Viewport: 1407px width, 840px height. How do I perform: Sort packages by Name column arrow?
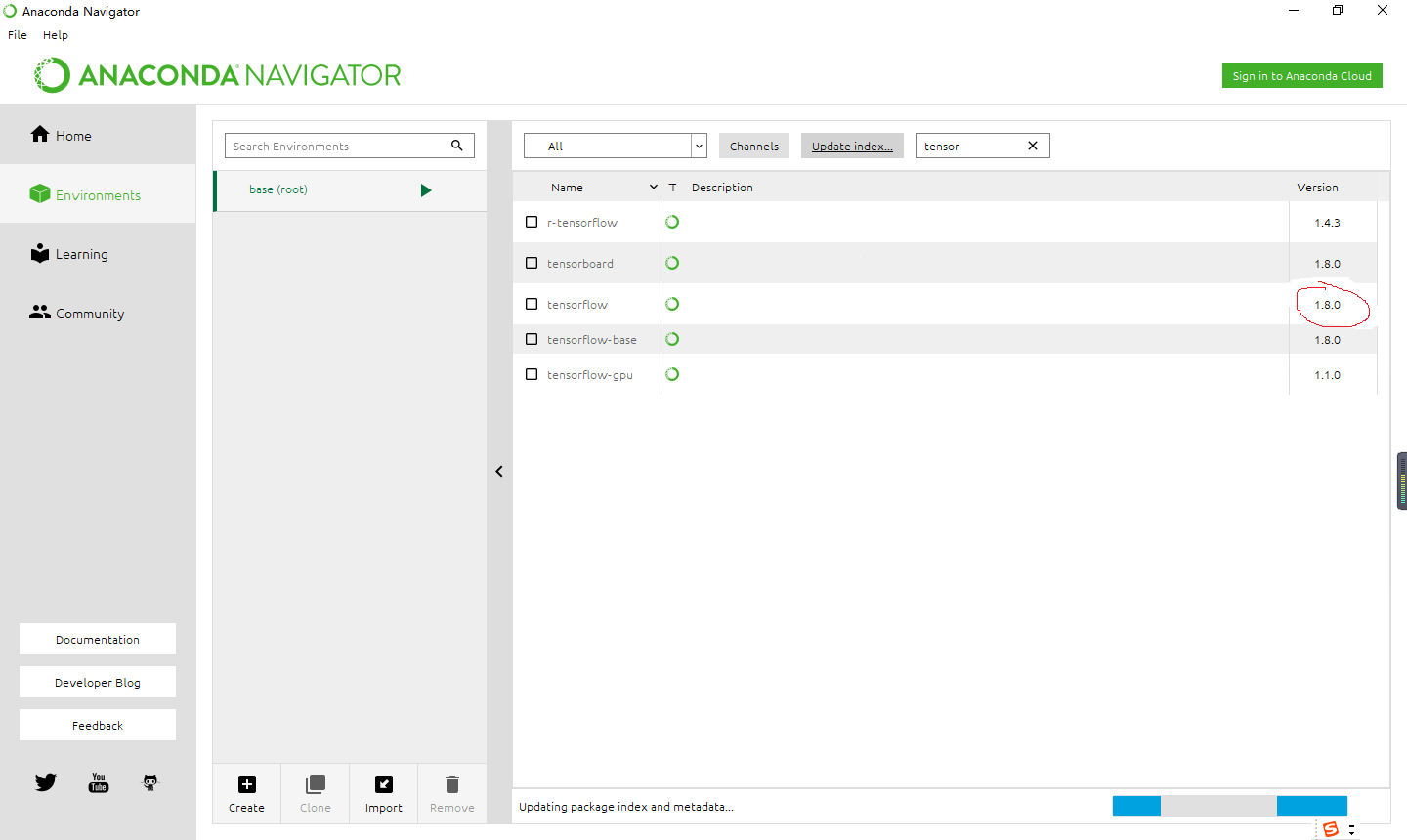[x=654, y=187]
